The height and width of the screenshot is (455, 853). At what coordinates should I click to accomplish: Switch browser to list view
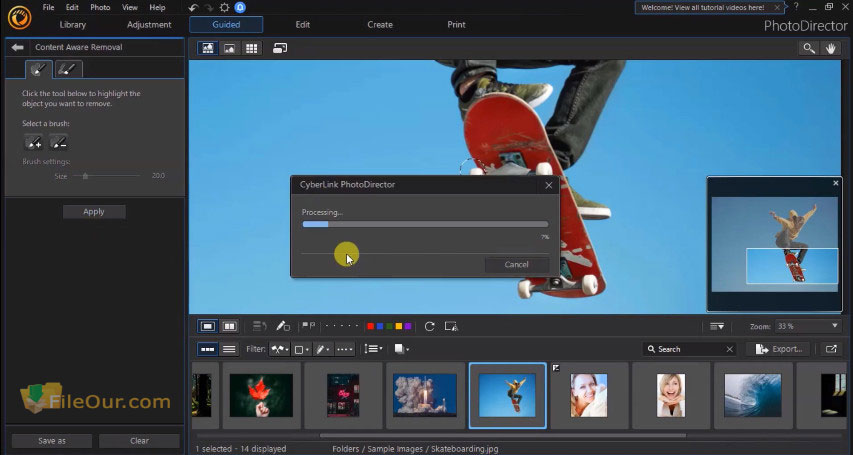[230, 349]
